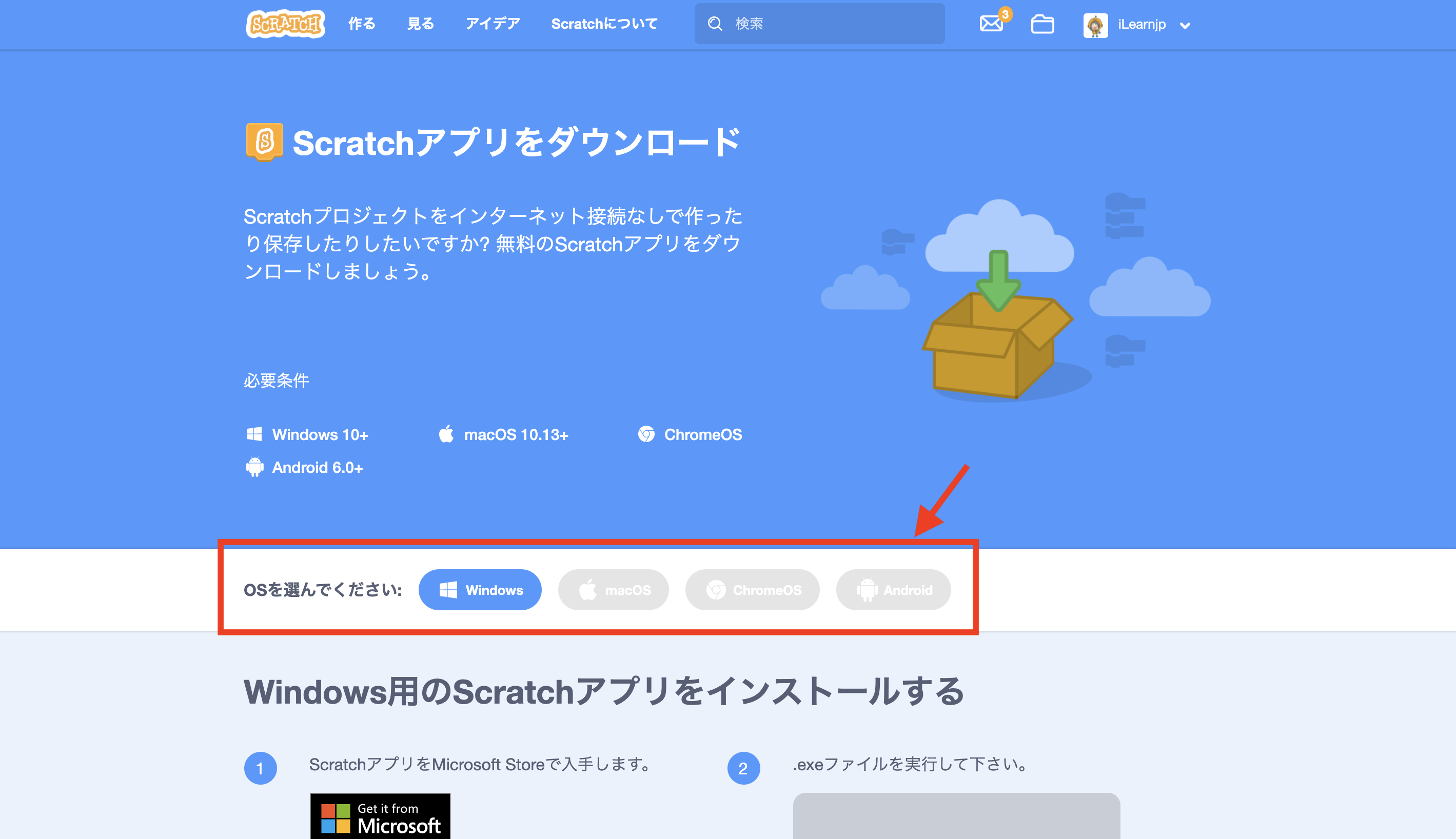Click the Windows用のScratchアプリをインストールする heading
The image size is (1456, 839).
click(603, 691)
